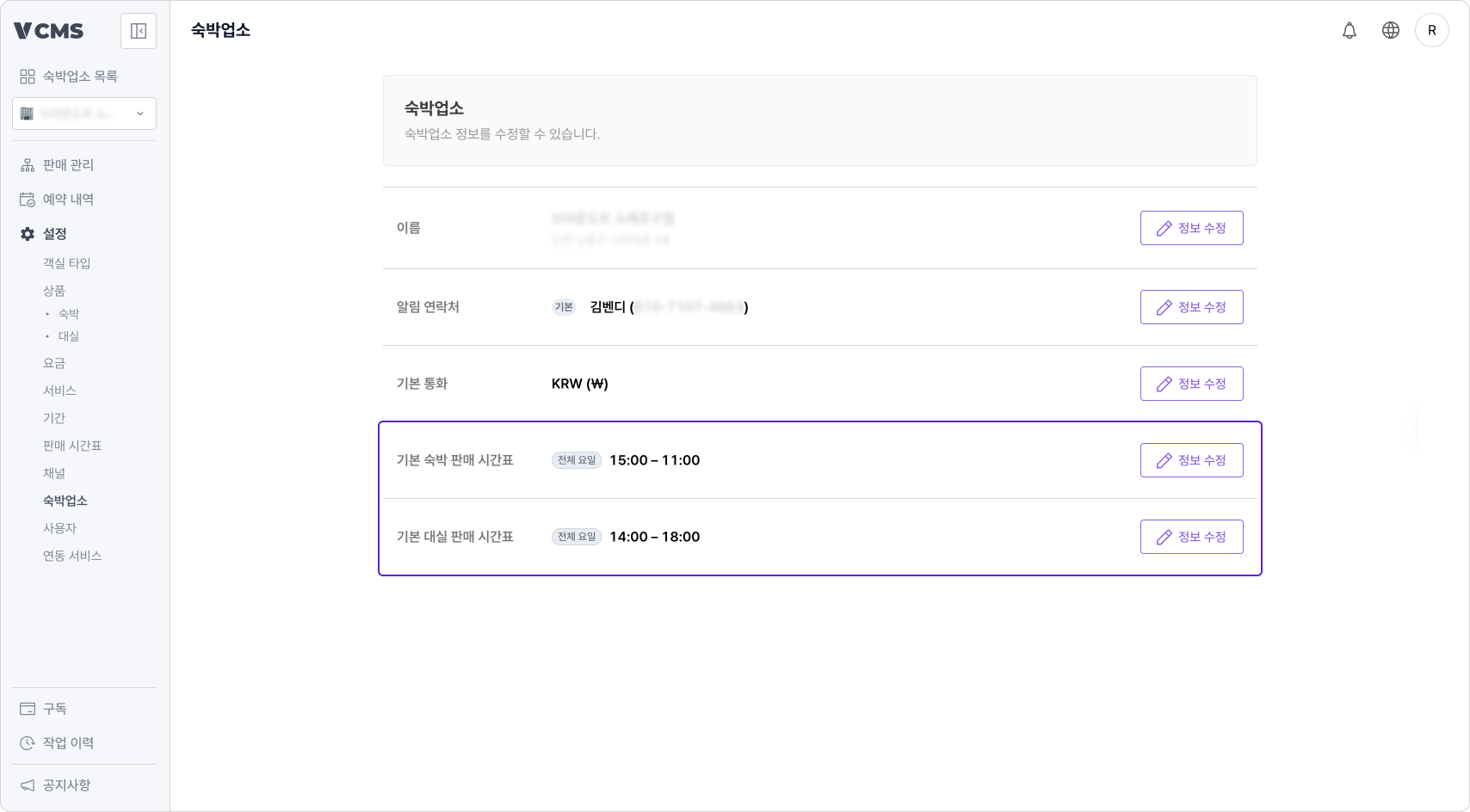Screen dimensions: 1470x812
Task: Open the notifications bell icon
Action: point(1350,29)
